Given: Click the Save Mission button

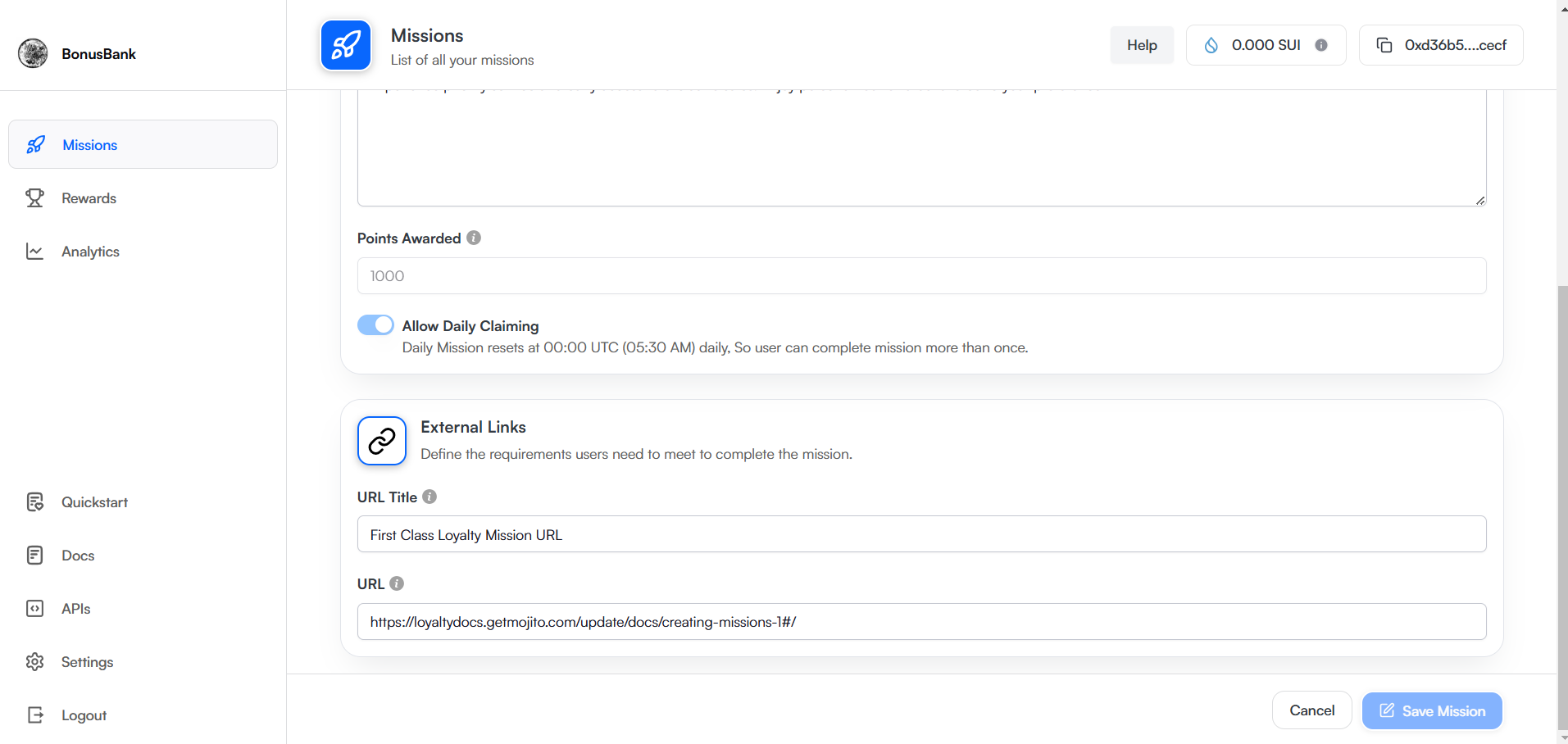Looking at the screenshot, I should click(x=1432, y=710).
